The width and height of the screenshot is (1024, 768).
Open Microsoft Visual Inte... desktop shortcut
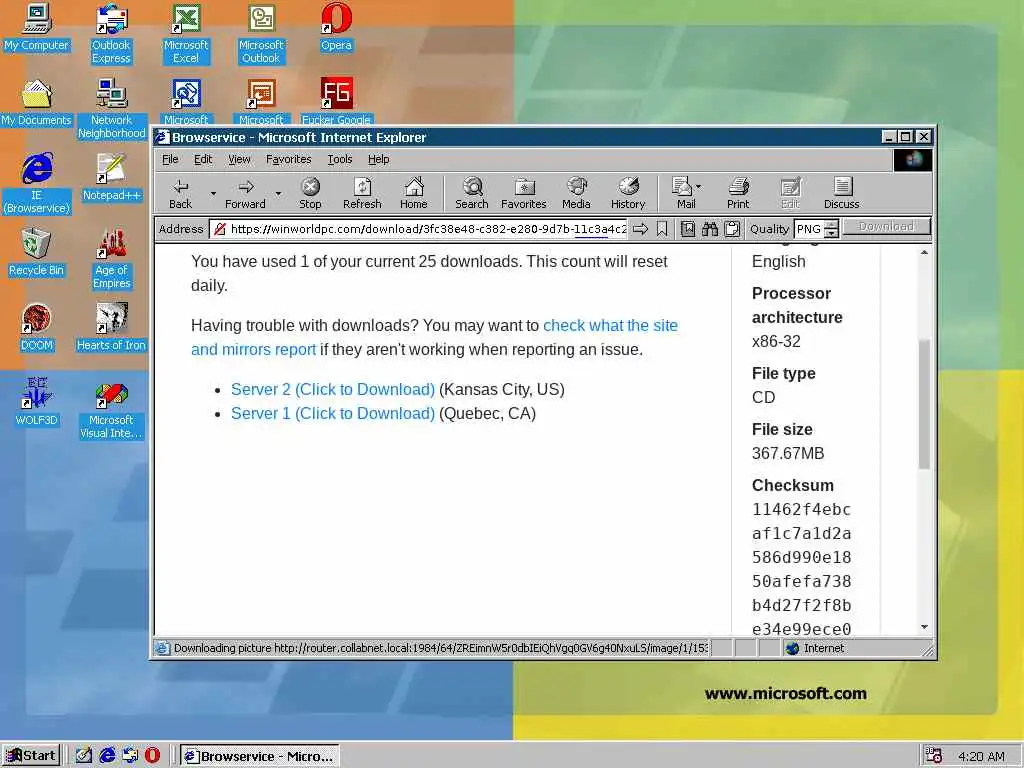click(112, 409)
